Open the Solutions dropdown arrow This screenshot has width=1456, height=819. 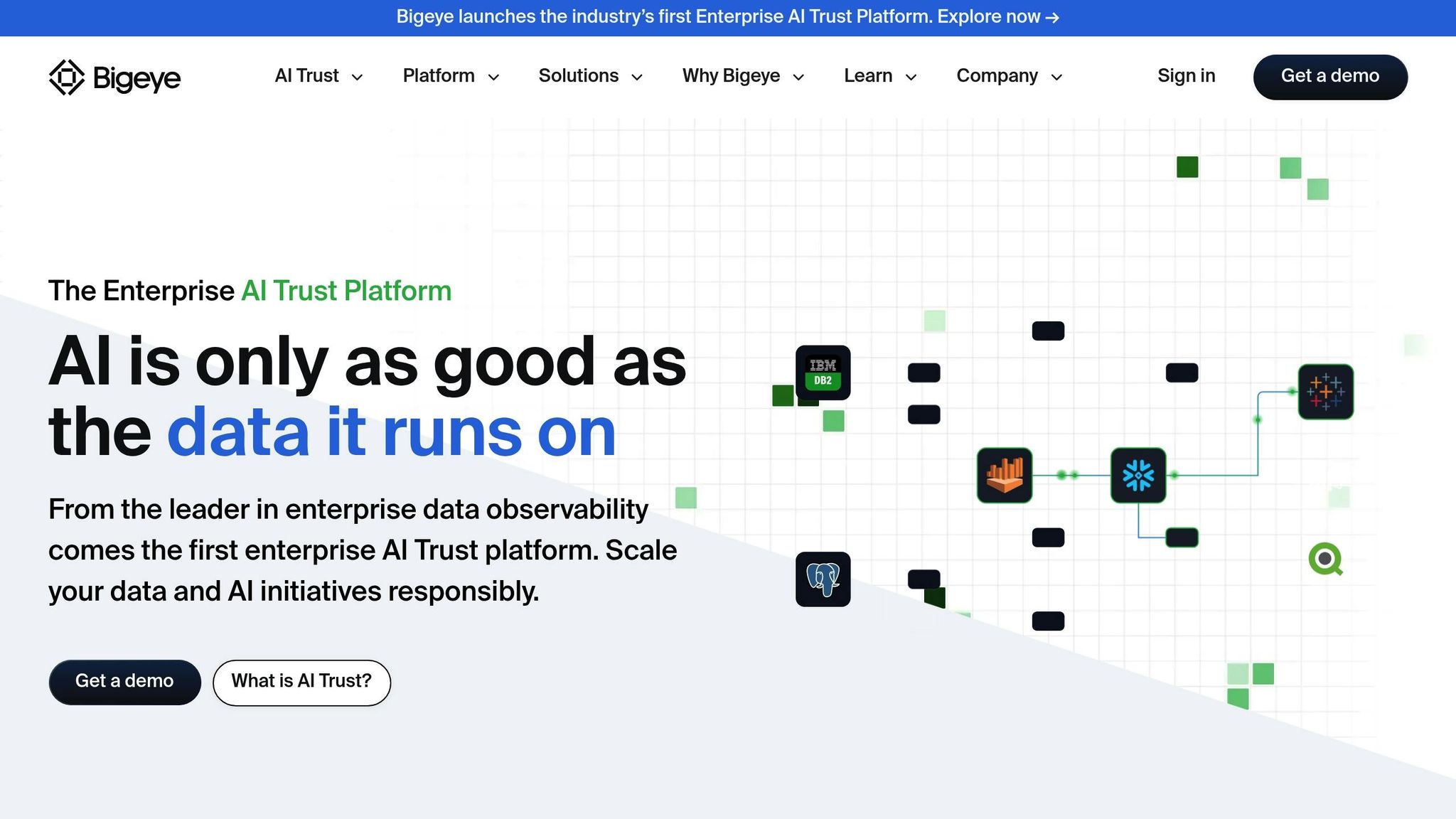pos(637,77)
